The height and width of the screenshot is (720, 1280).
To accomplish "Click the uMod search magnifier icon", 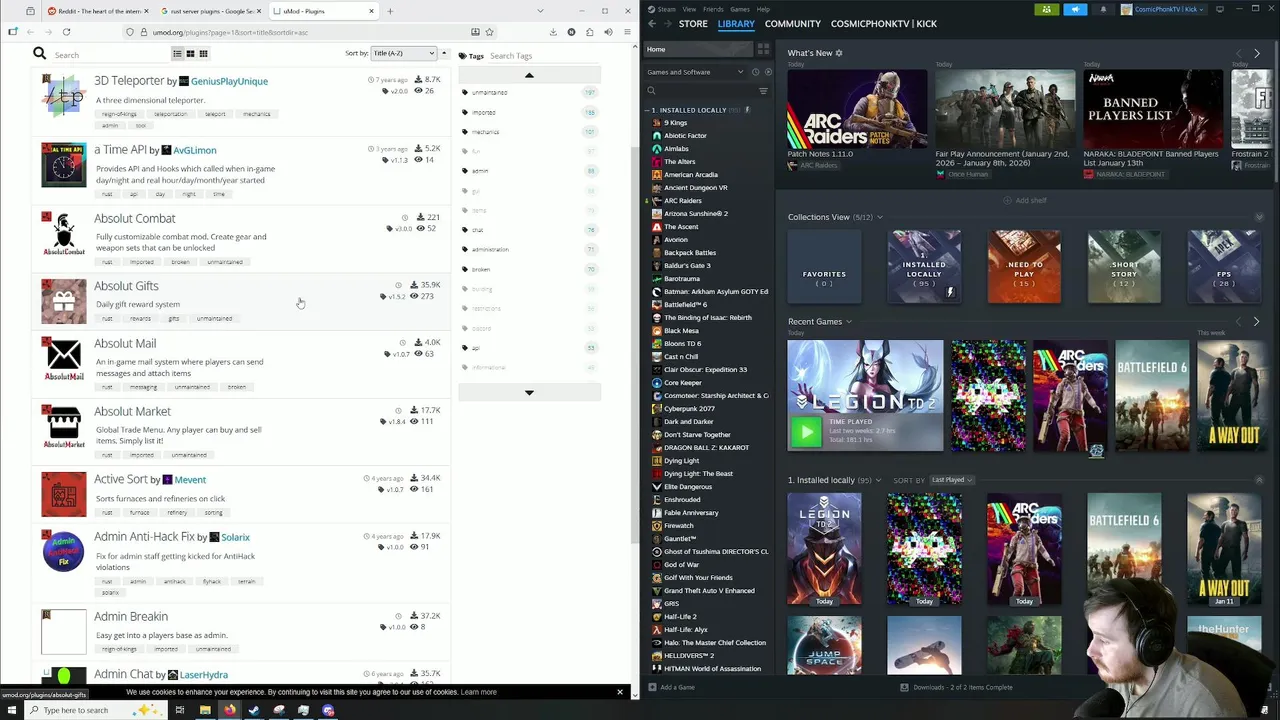I will [39, 54].
